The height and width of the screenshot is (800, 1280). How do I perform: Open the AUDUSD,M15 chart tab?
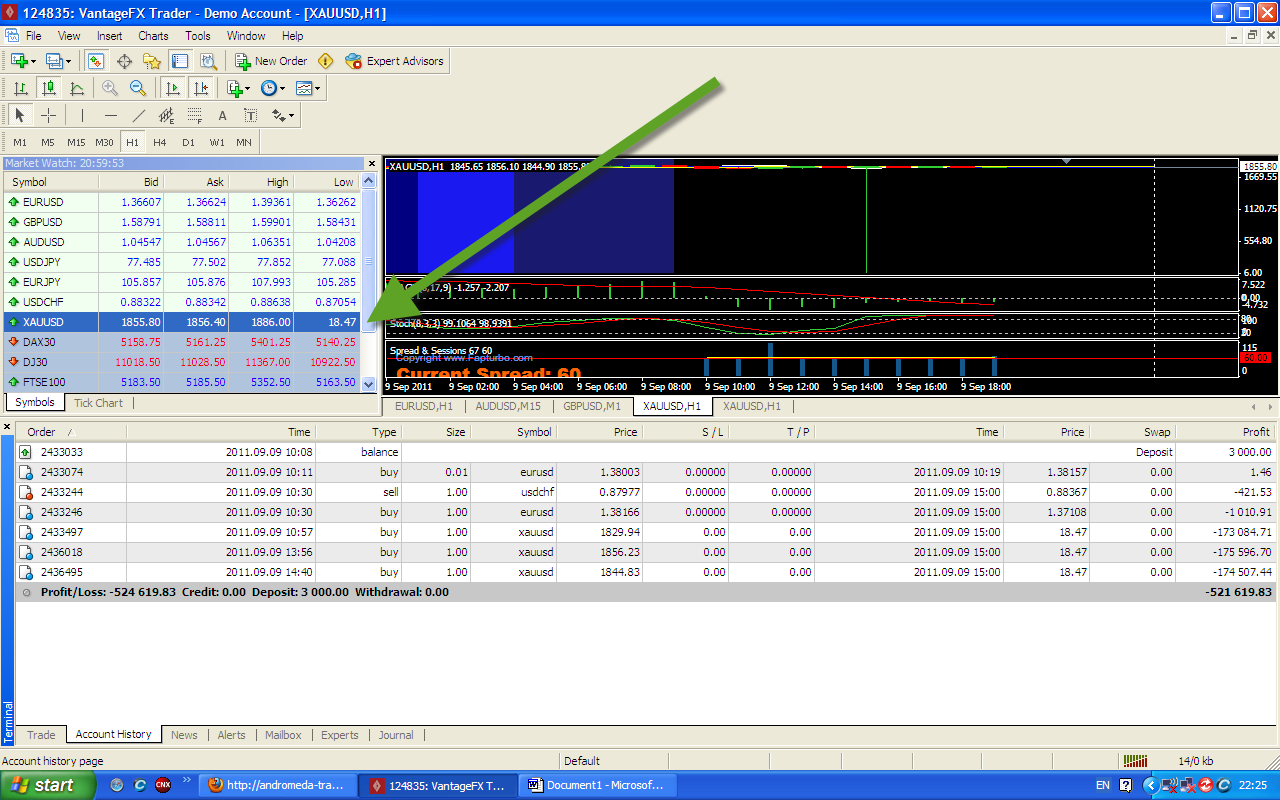508,406
